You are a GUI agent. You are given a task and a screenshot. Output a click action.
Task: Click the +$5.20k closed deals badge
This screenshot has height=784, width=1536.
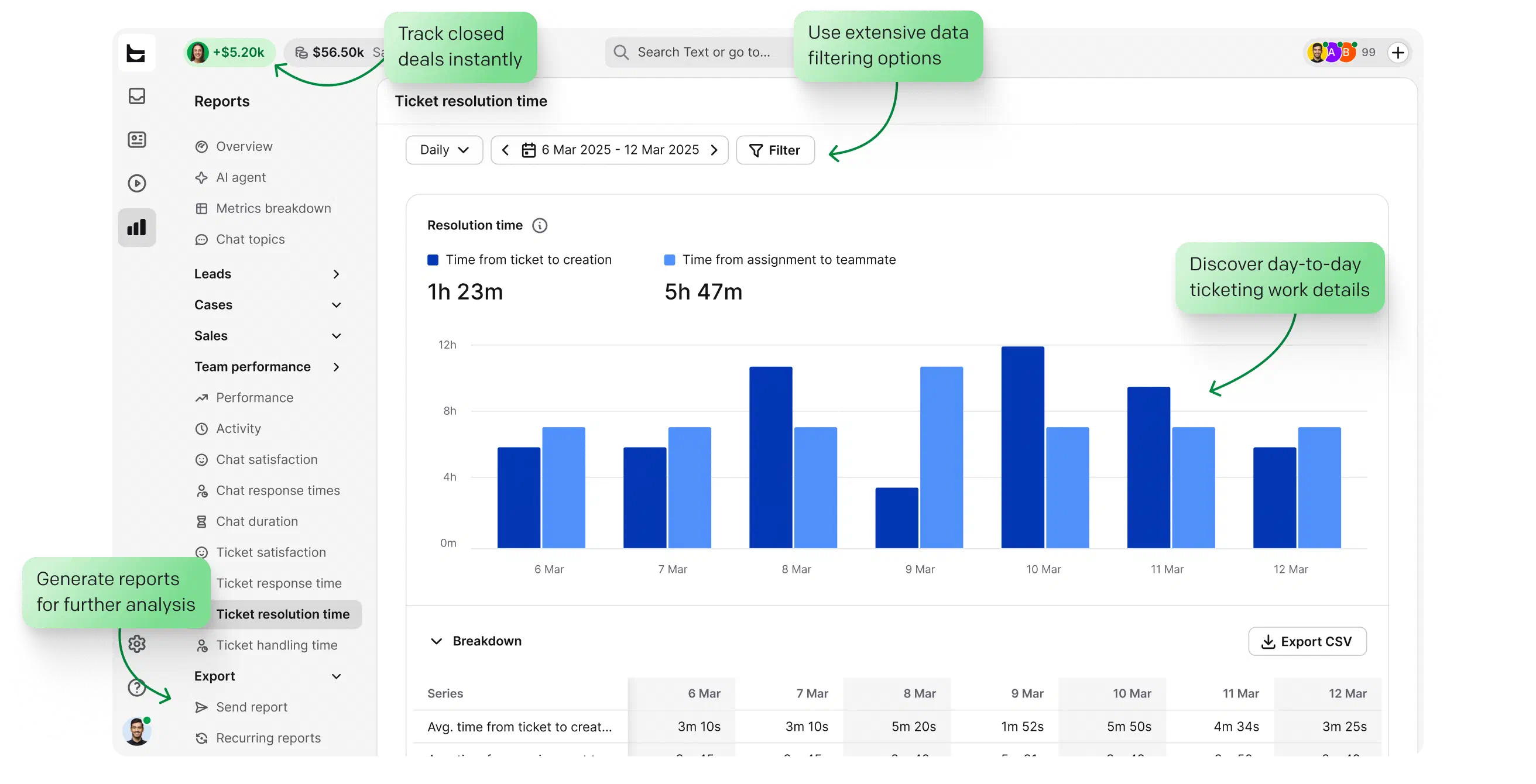(x=229, y=53)
